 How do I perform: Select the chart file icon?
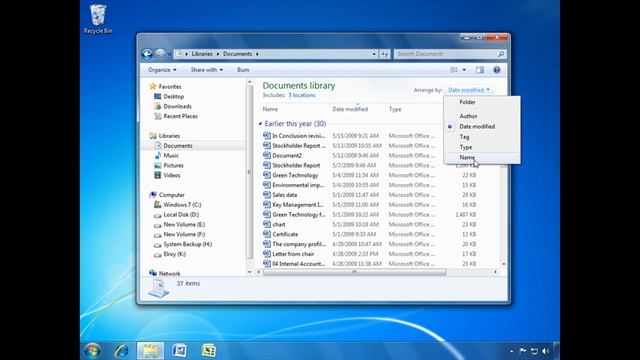pyautogui.click(x=267, y=224)
